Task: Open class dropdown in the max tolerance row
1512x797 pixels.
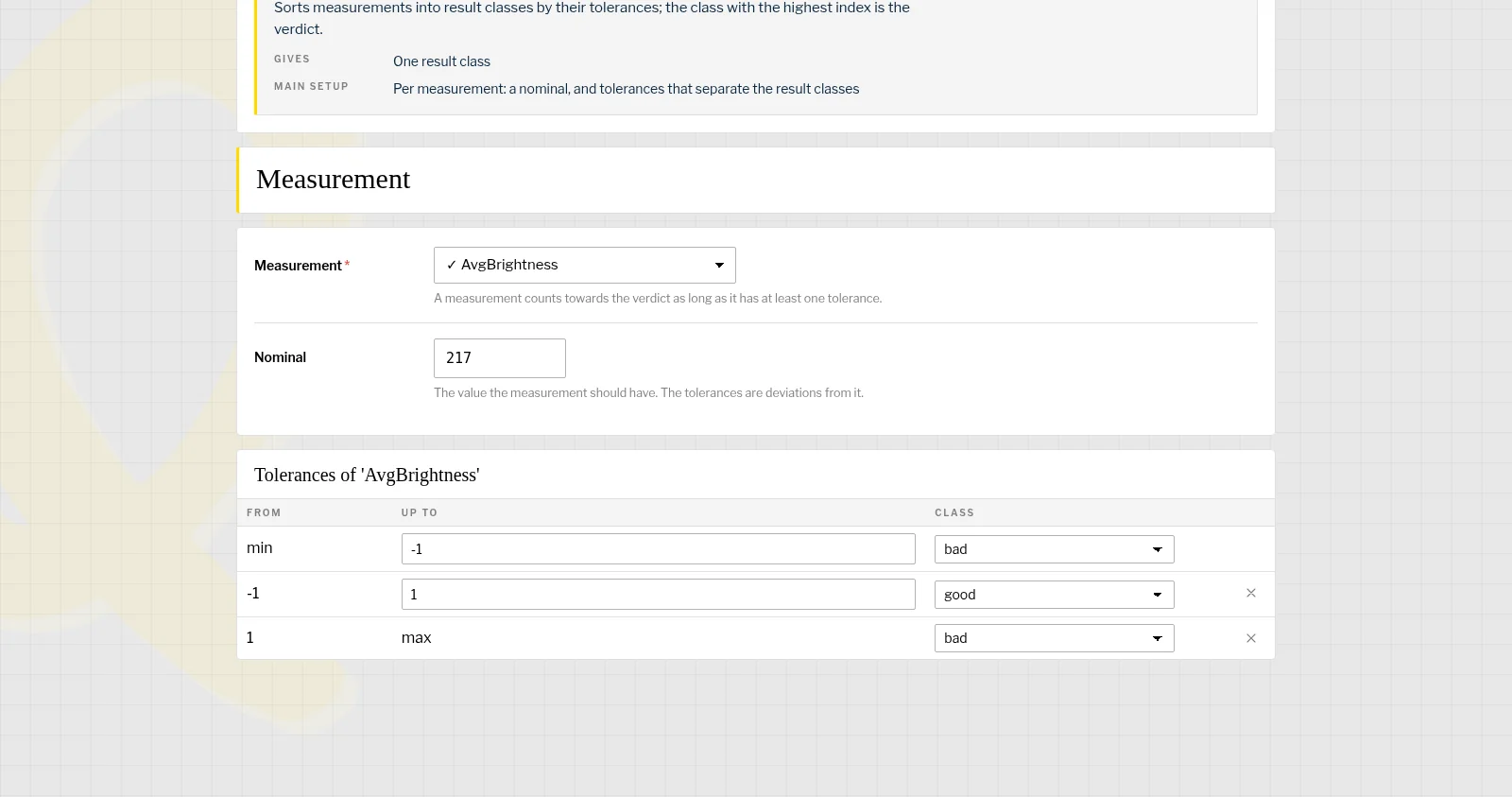Action: pos(1054,638)
